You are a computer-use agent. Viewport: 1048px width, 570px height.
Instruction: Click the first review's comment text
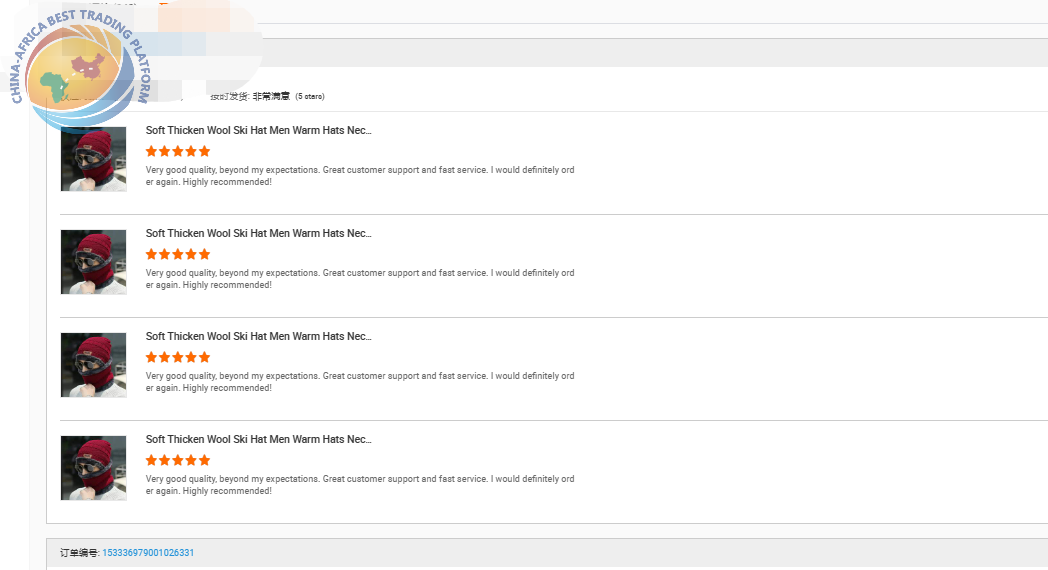coord(360,176)
